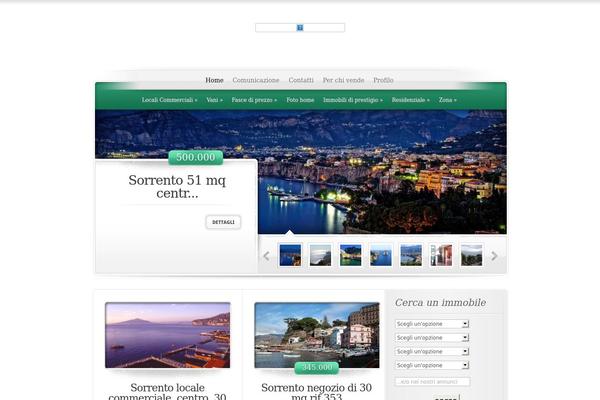Click the next arrow in thumbnail carousel
600x400 pixels.
click(x=494, y=256)
